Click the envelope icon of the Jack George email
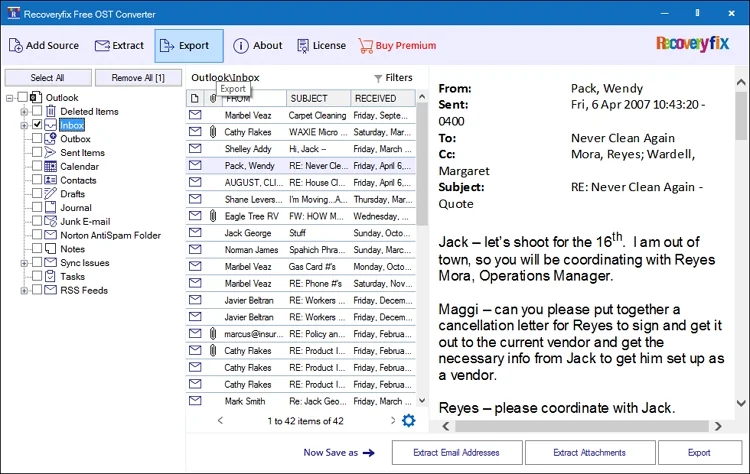This screenshot has width=750, height=474. point(195,232)
